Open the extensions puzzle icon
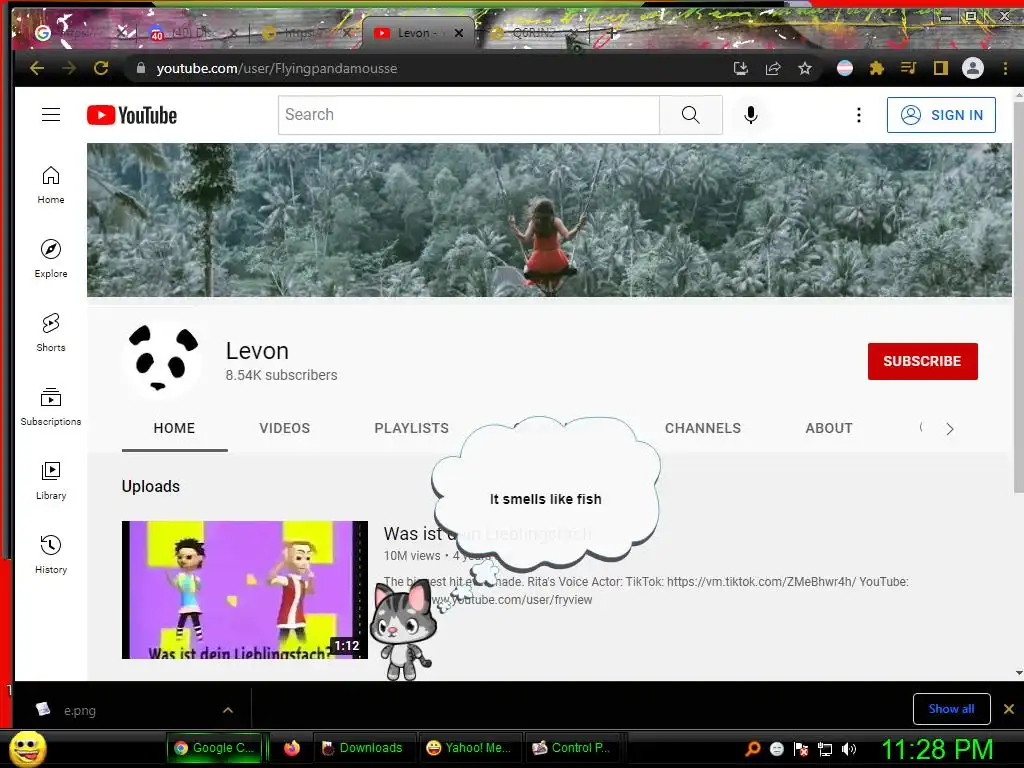This screenshot has width=1024, height=768. coord(876,68)
